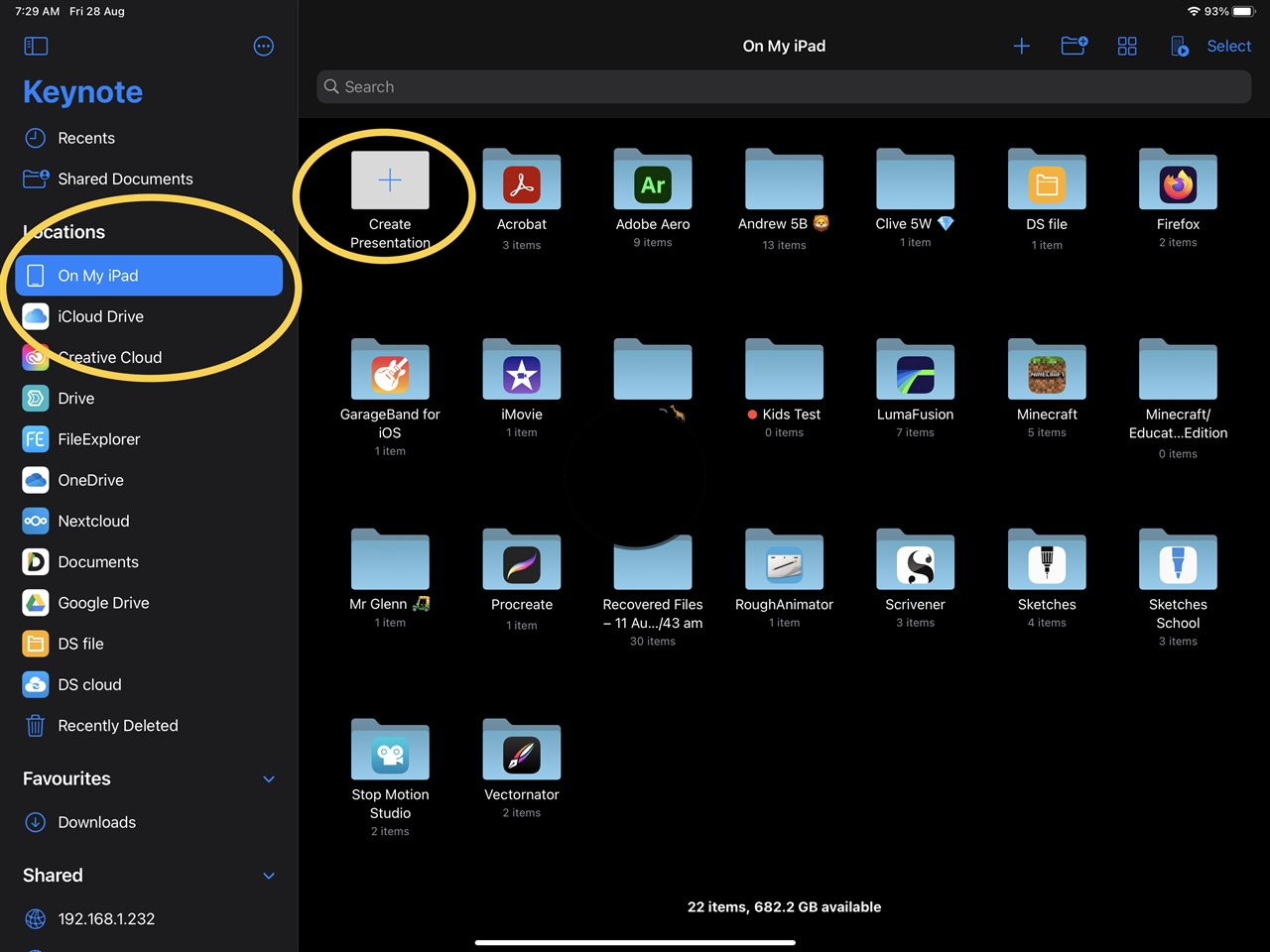Select Creative Cloud location

pyautogui.click(x=149, y=357)
